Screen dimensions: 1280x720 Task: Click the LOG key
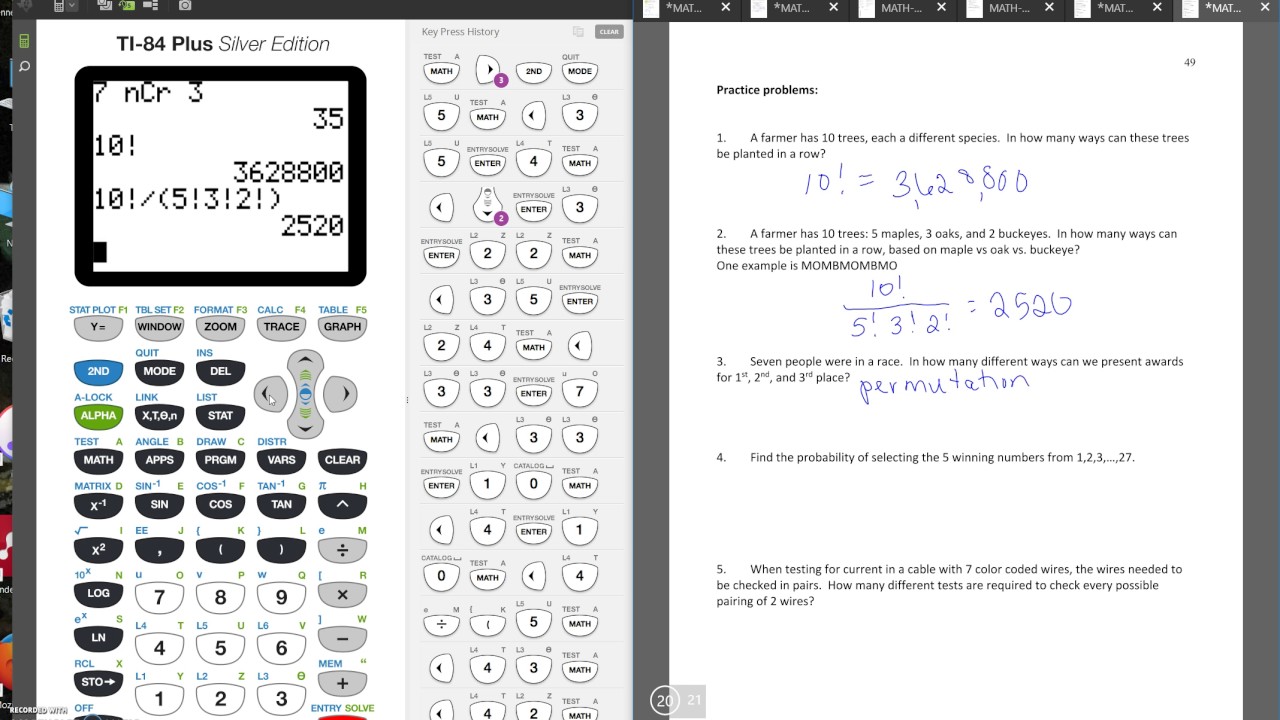coord(98,593)
